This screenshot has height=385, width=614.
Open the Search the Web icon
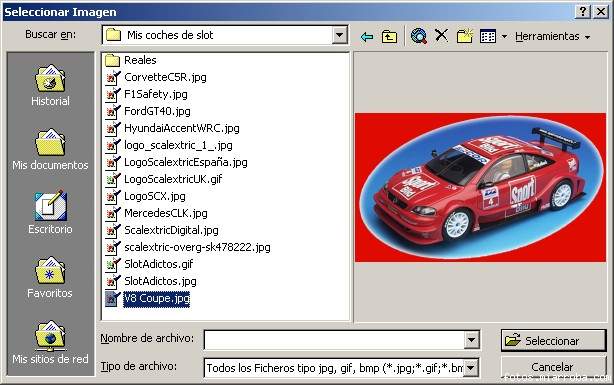pos(419,36)
